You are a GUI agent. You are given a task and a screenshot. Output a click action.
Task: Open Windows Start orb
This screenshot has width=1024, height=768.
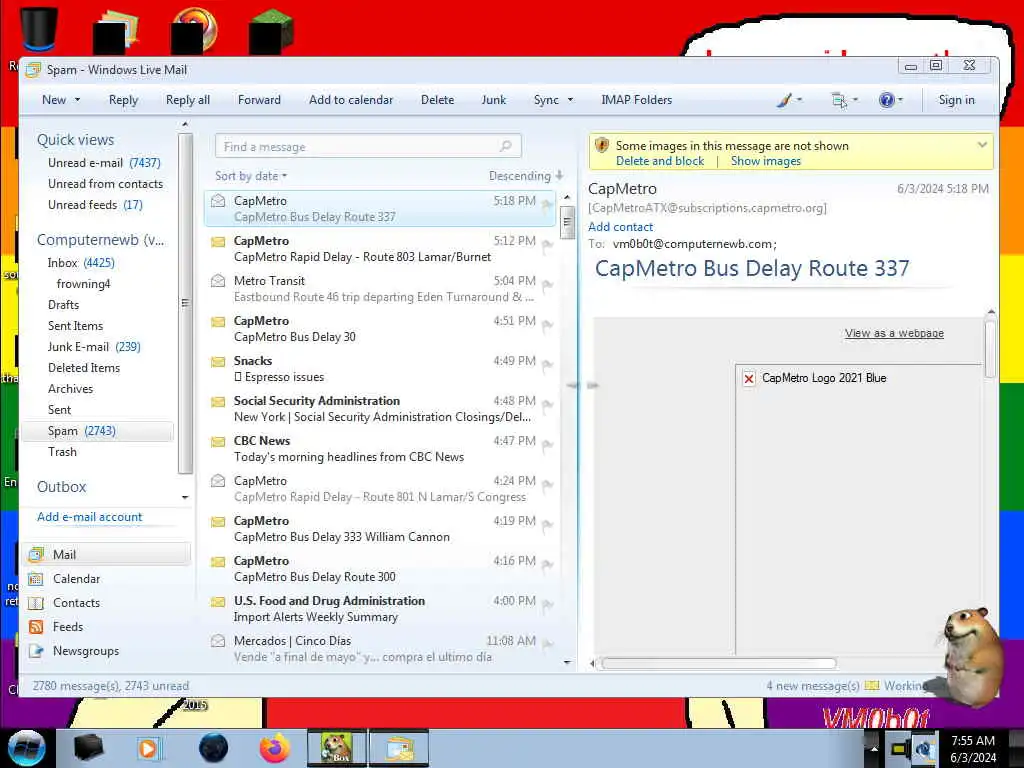(x=27, y=748)
